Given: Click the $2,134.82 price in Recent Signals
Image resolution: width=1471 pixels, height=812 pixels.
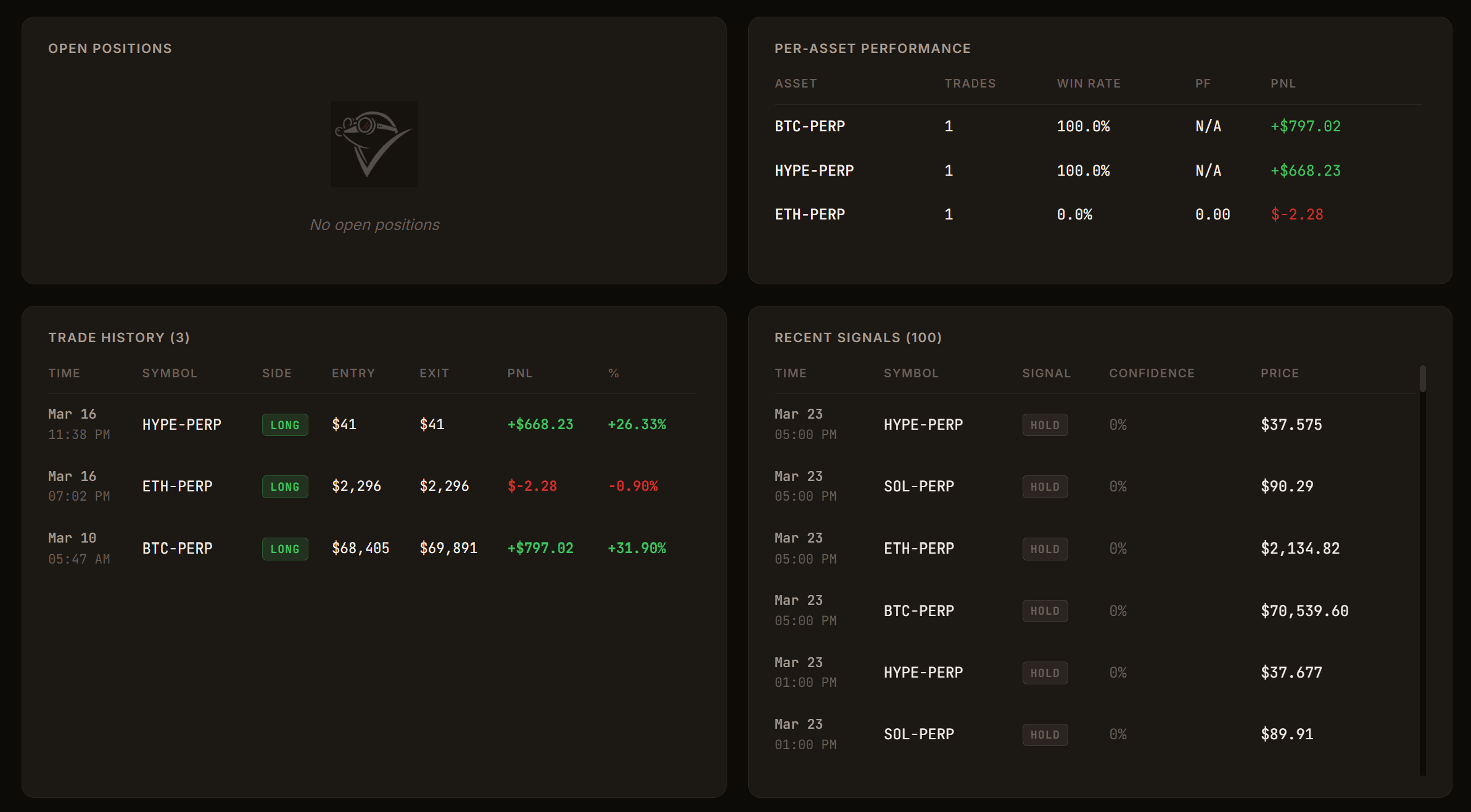Looking at the screenshot, I should 1300,549.
